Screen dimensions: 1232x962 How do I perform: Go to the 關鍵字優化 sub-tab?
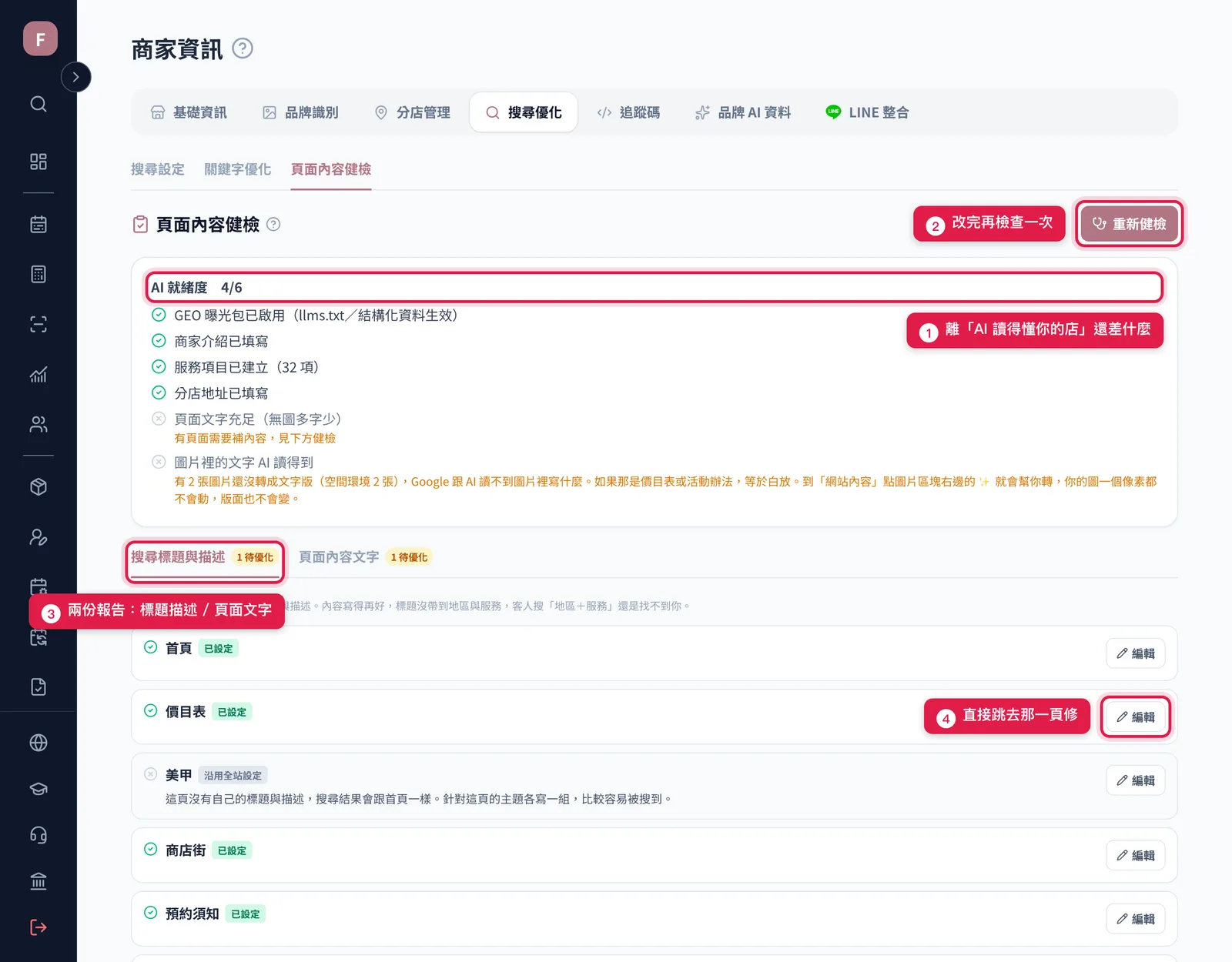pos(238,169)
